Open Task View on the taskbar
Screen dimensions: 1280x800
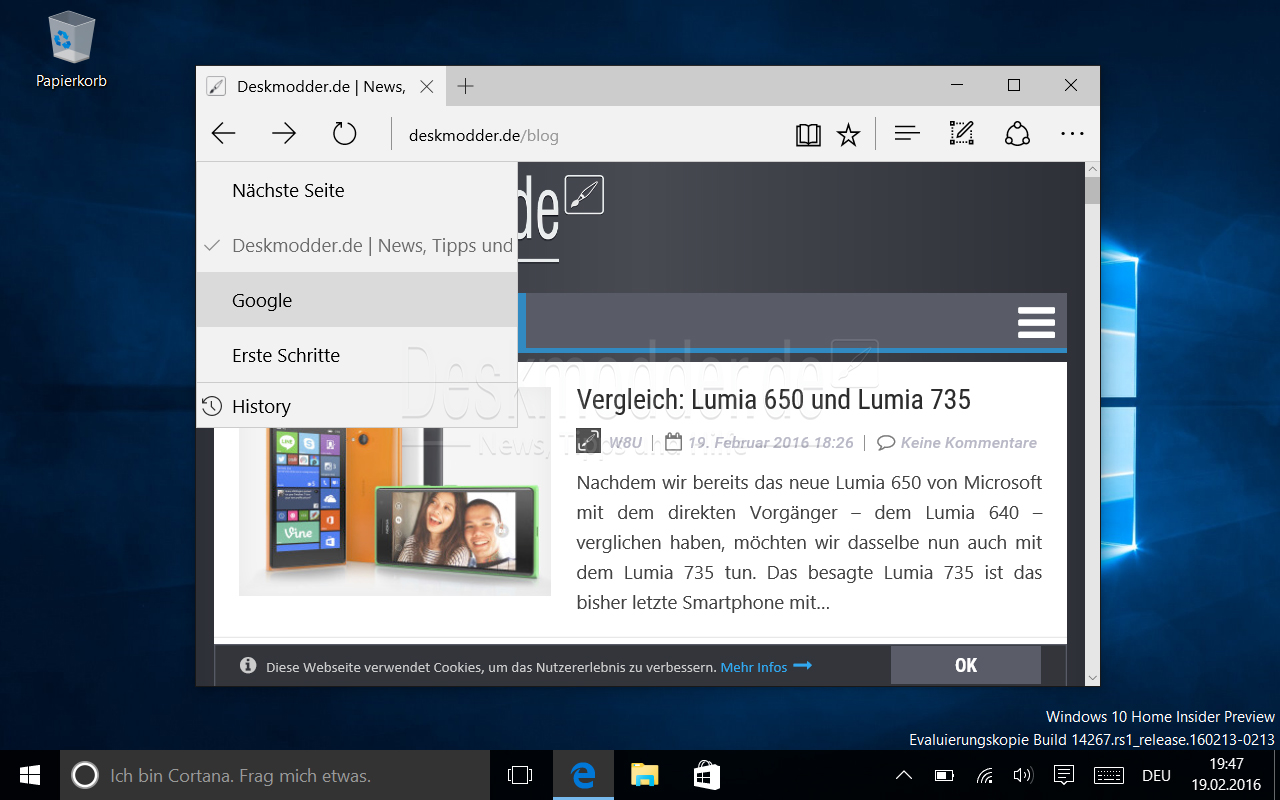[x=520, y=775]
